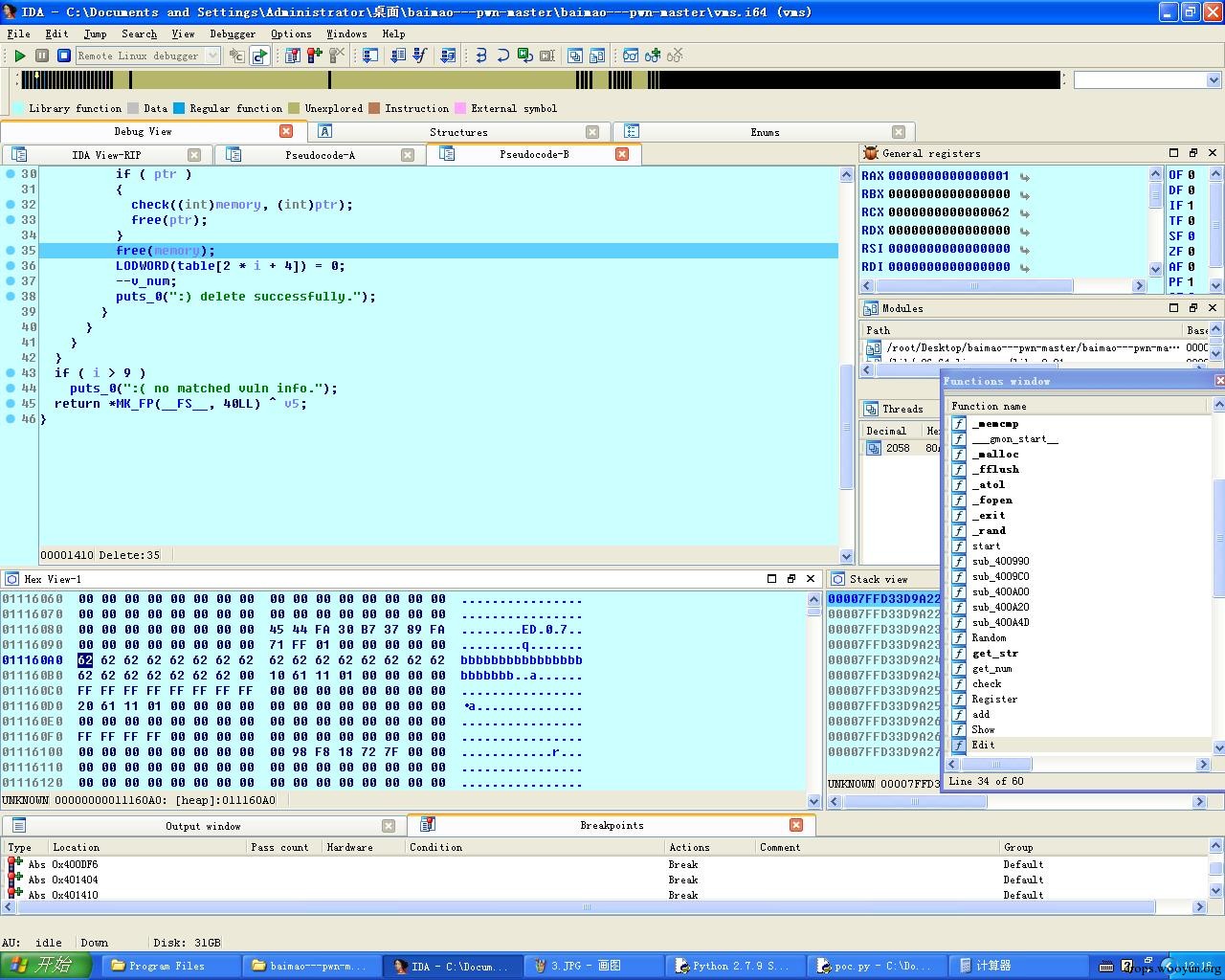Toggle breakpoint dot on line 35
Viewport: 1225px width, 980px height.
pos(11,251)
